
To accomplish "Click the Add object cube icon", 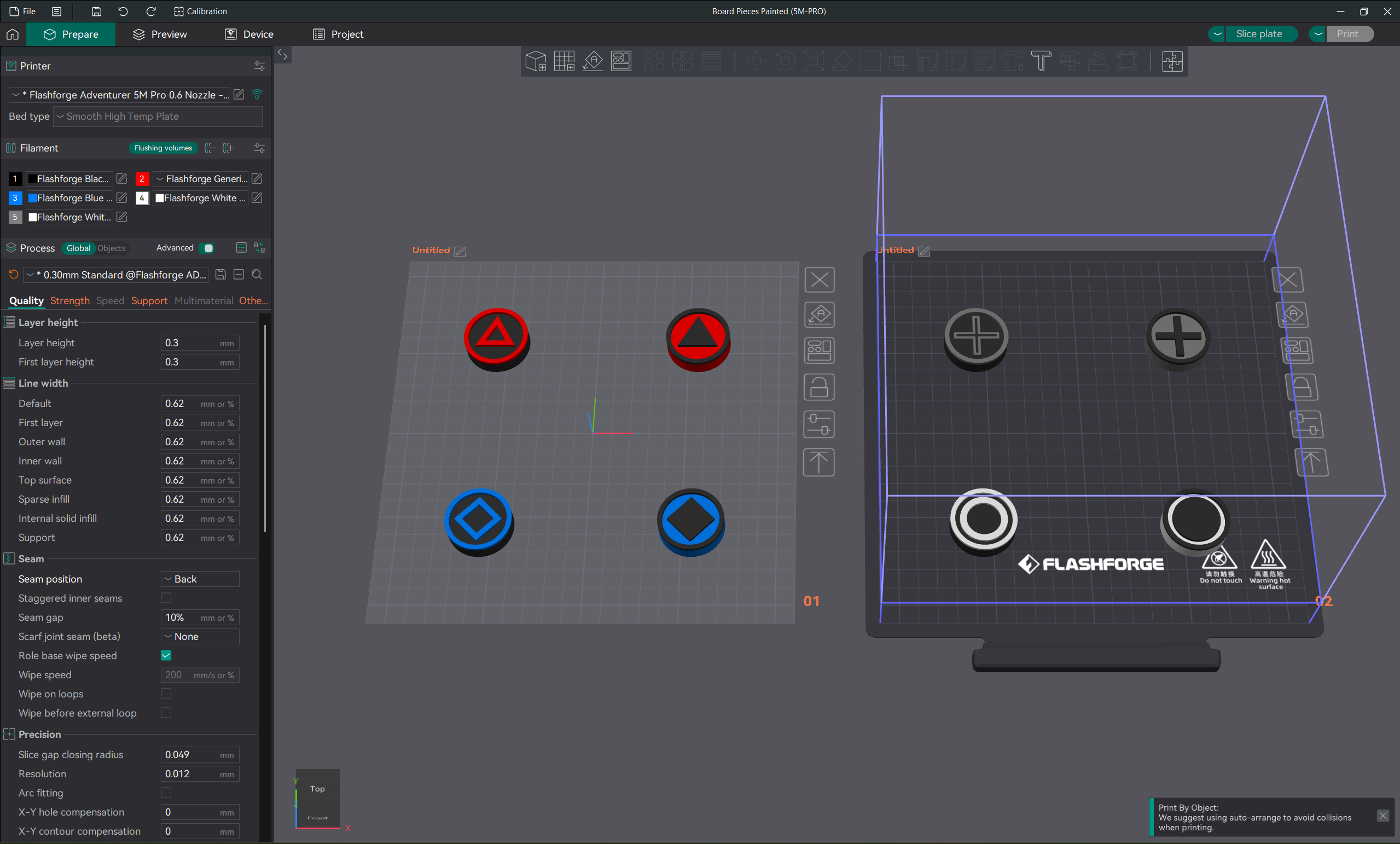I will point(535,61).
